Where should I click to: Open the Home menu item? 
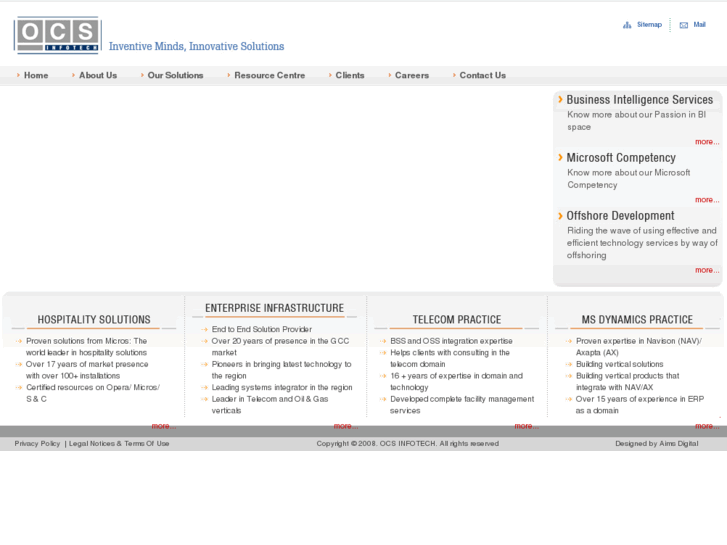click(x=36, y=75)
